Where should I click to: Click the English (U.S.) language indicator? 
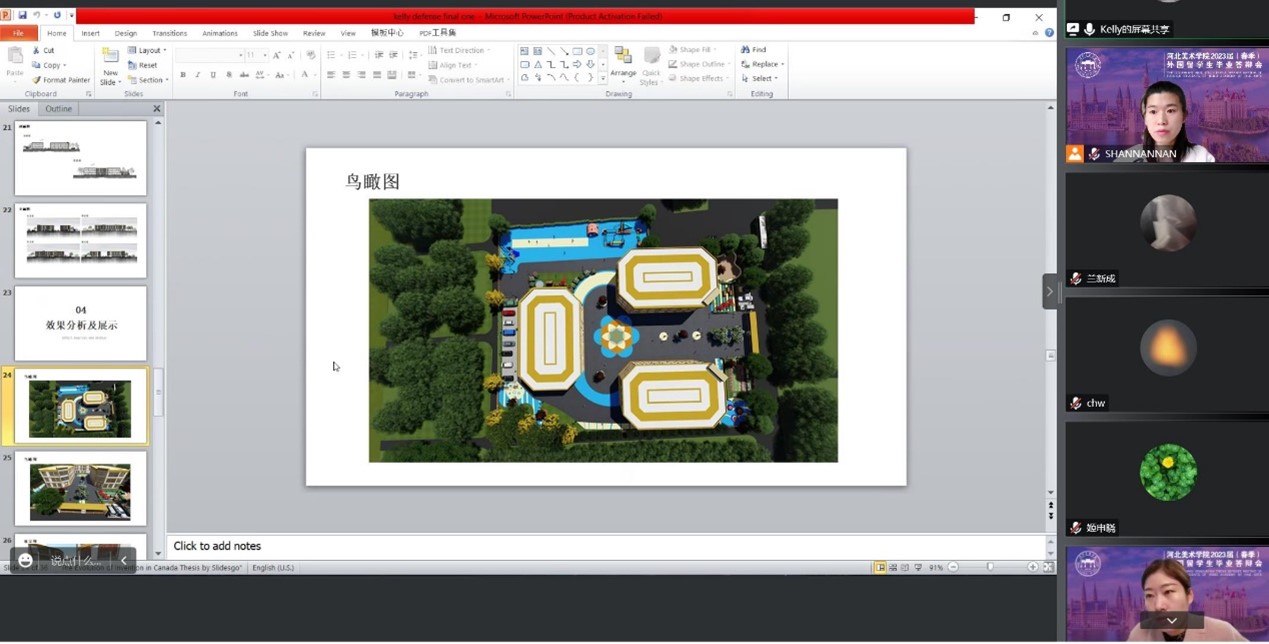click(273, 567)
